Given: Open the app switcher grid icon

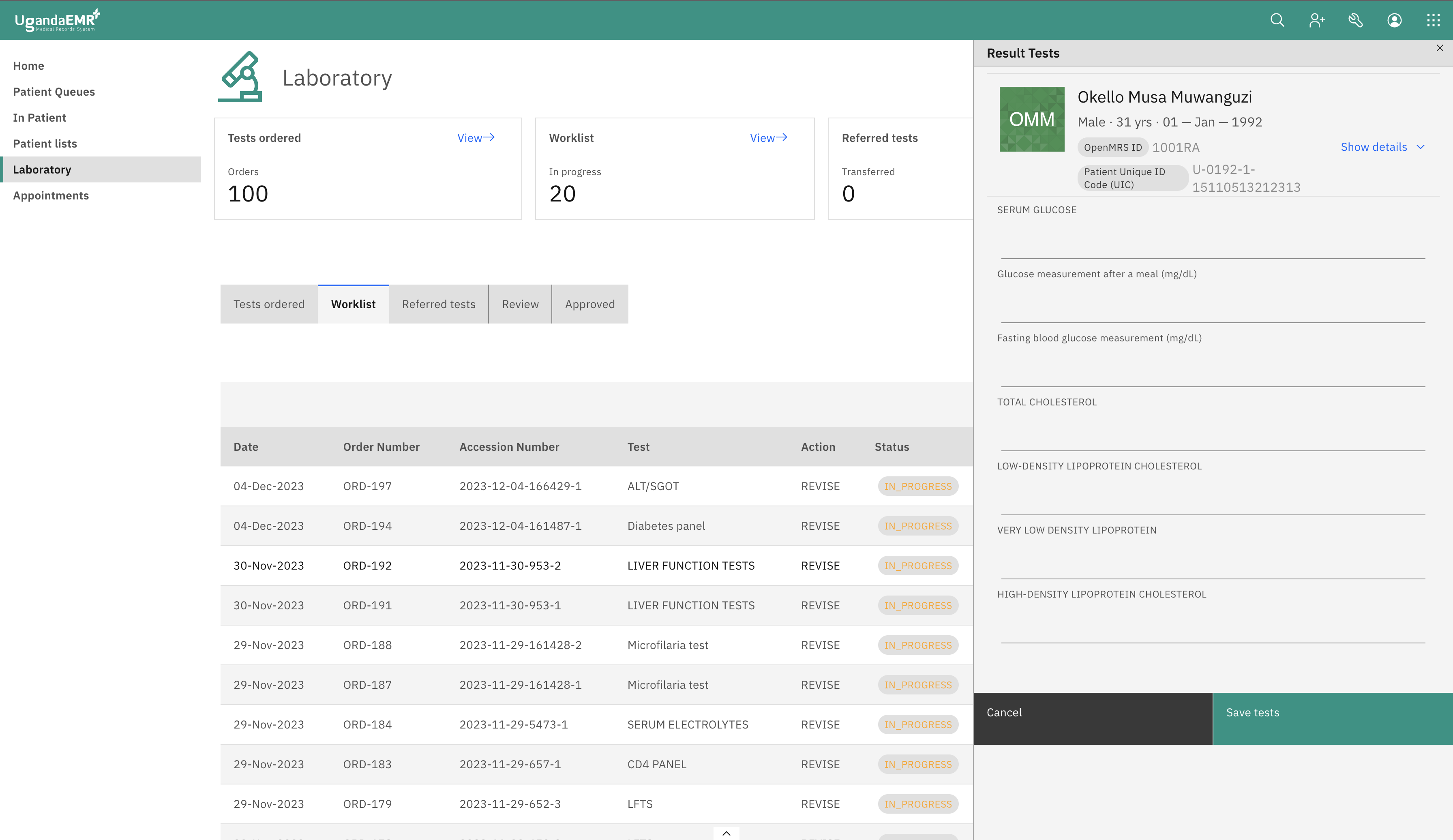Looking at the screenshot, I should [x=1433, y=20].
